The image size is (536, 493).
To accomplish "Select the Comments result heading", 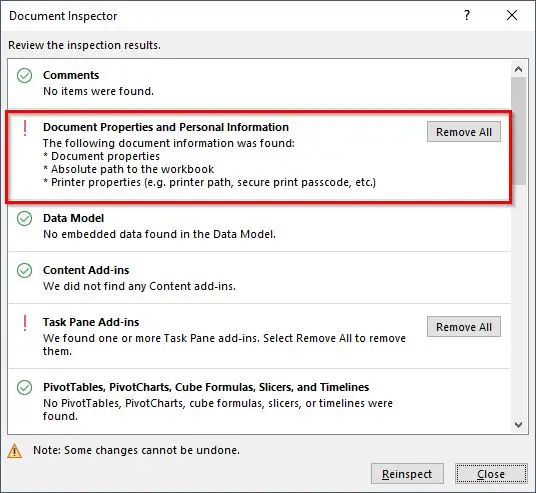I will coord(71,75).
